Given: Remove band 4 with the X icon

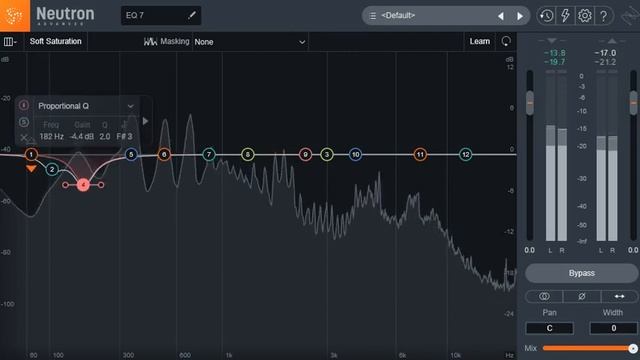Looking at the screenshot, I should [x=24, y=138].
